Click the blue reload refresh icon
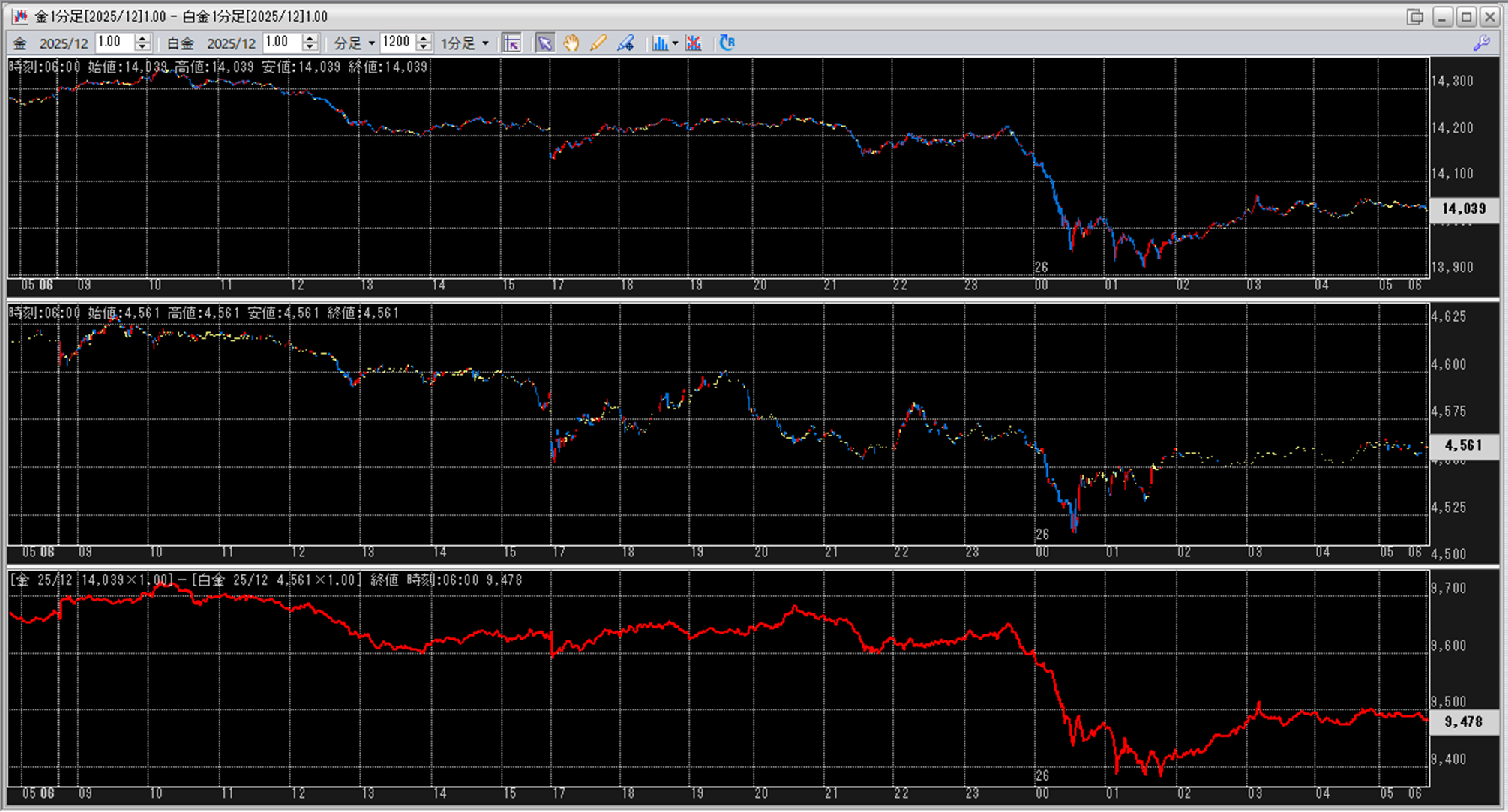 [727, 43]
